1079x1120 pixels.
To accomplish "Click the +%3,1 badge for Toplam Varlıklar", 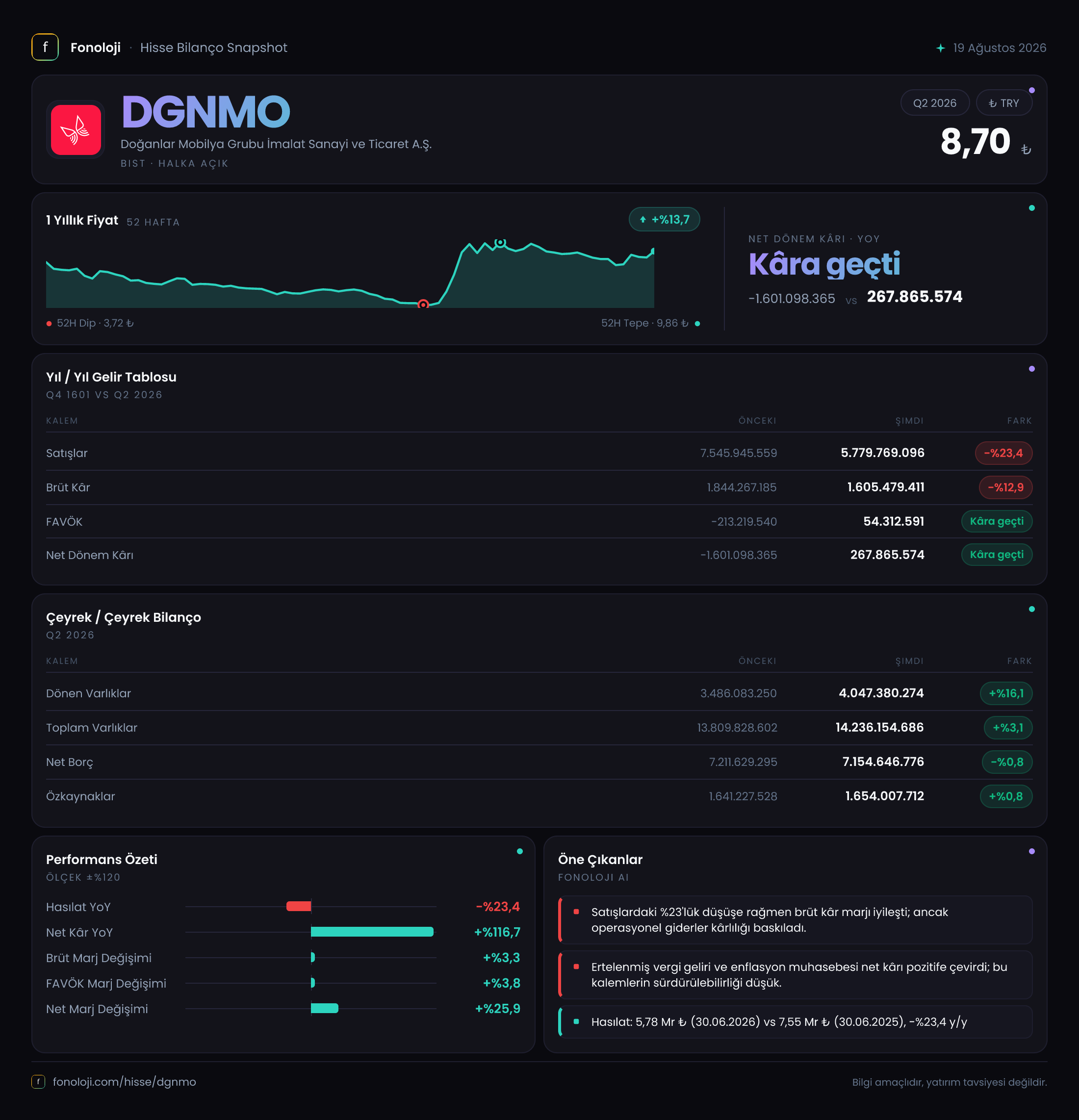I will click(x=1007, y=727).
